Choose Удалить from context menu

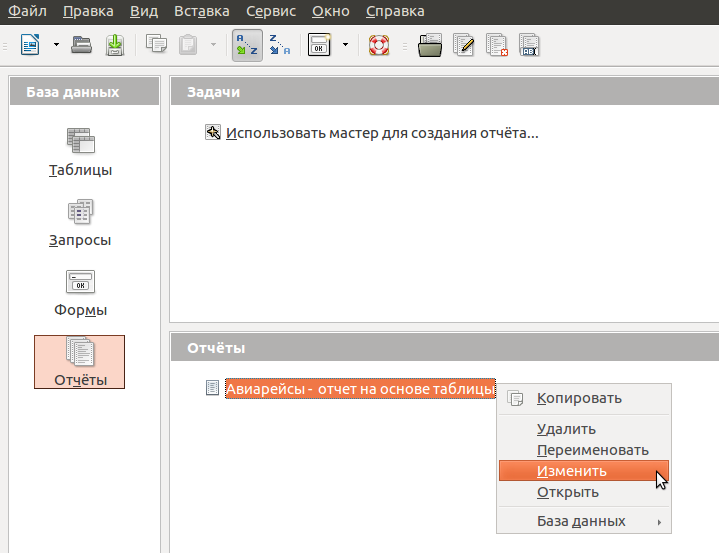click(584, 429)
